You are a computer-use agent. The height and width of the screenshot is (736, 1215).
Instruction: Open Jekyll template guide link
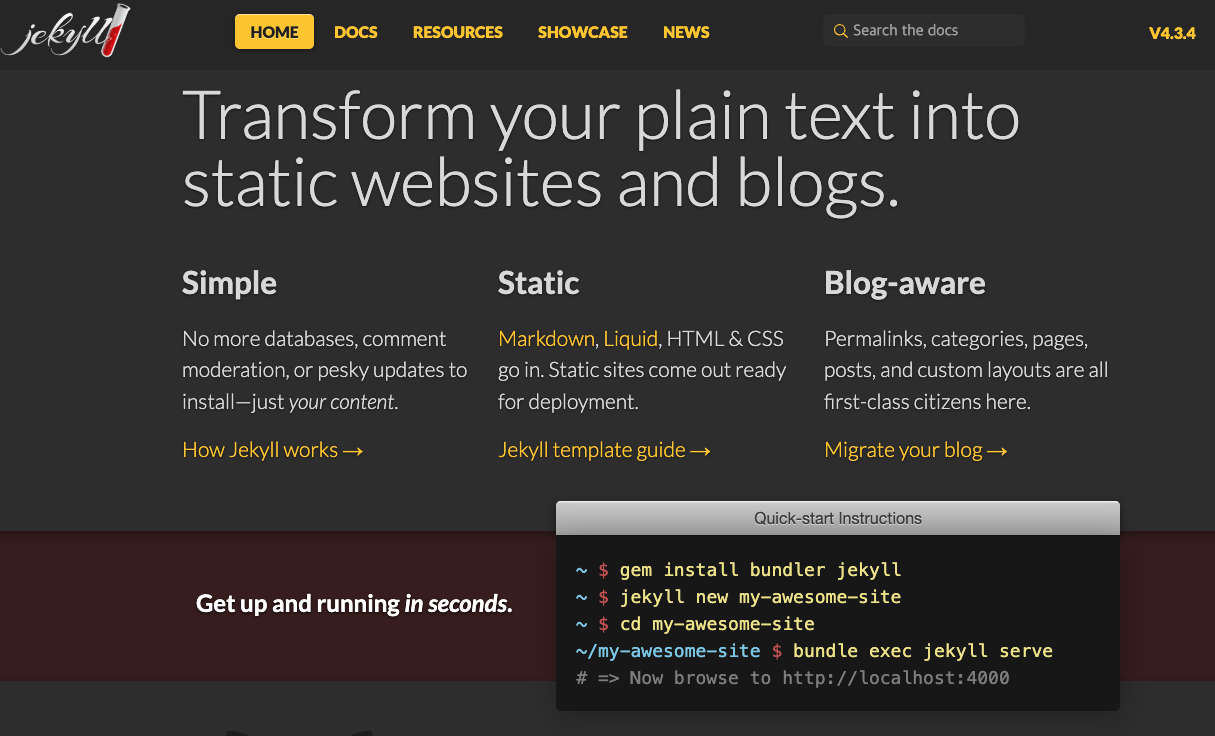pyautogui.click(x=604, y=450)
